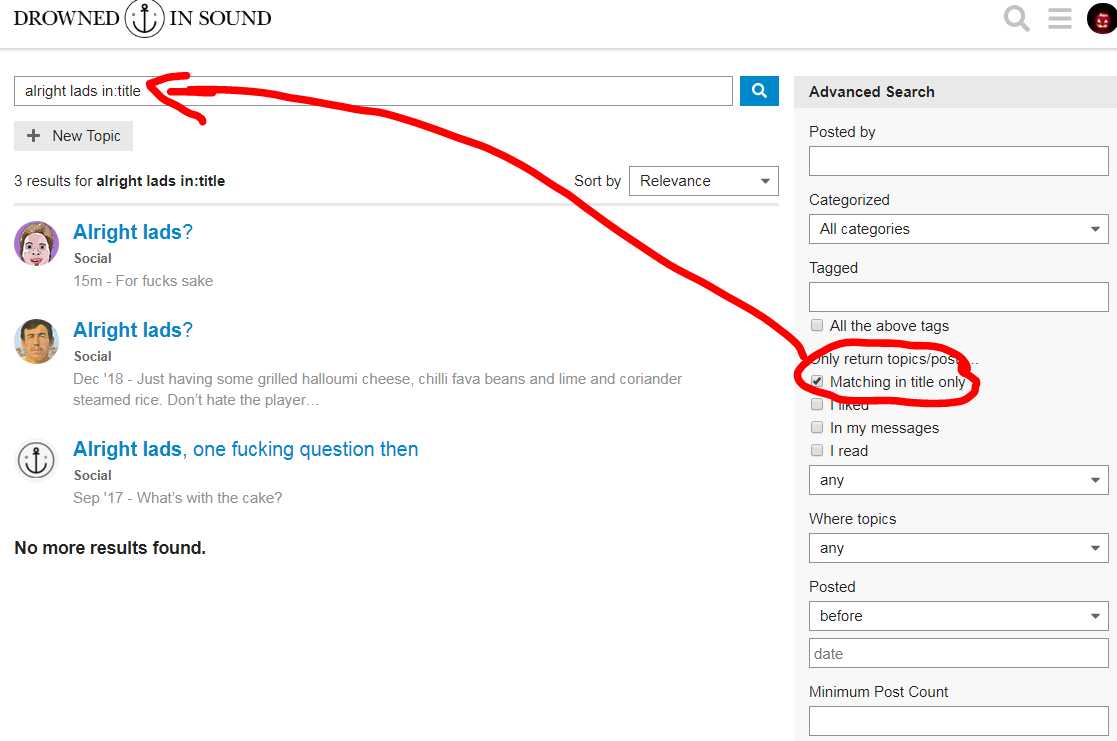The width and height of the screenshot is (1117, 741).
Task: Expand the All categories dropdown
Action: 958,229
